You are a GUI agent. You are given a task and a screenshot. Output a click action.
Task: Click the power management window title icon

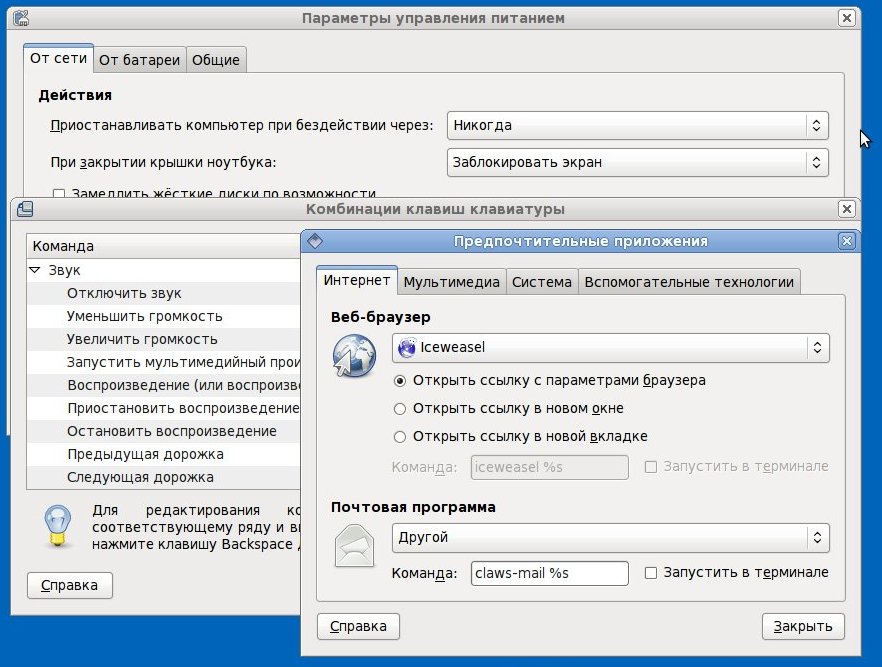pos(21,18)
